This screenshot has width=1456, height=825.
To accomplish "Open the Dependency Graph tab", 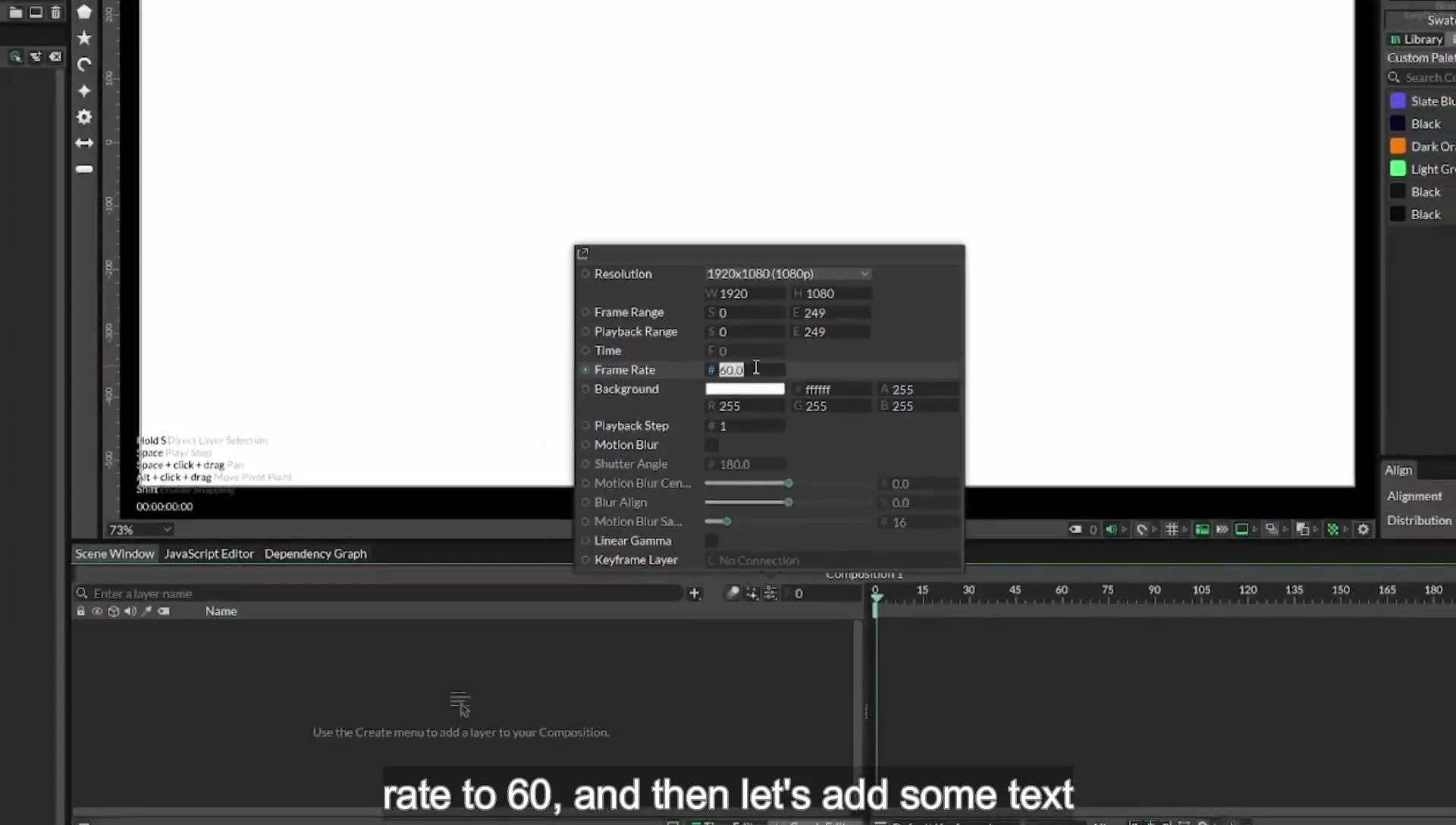I will [315, 554].
